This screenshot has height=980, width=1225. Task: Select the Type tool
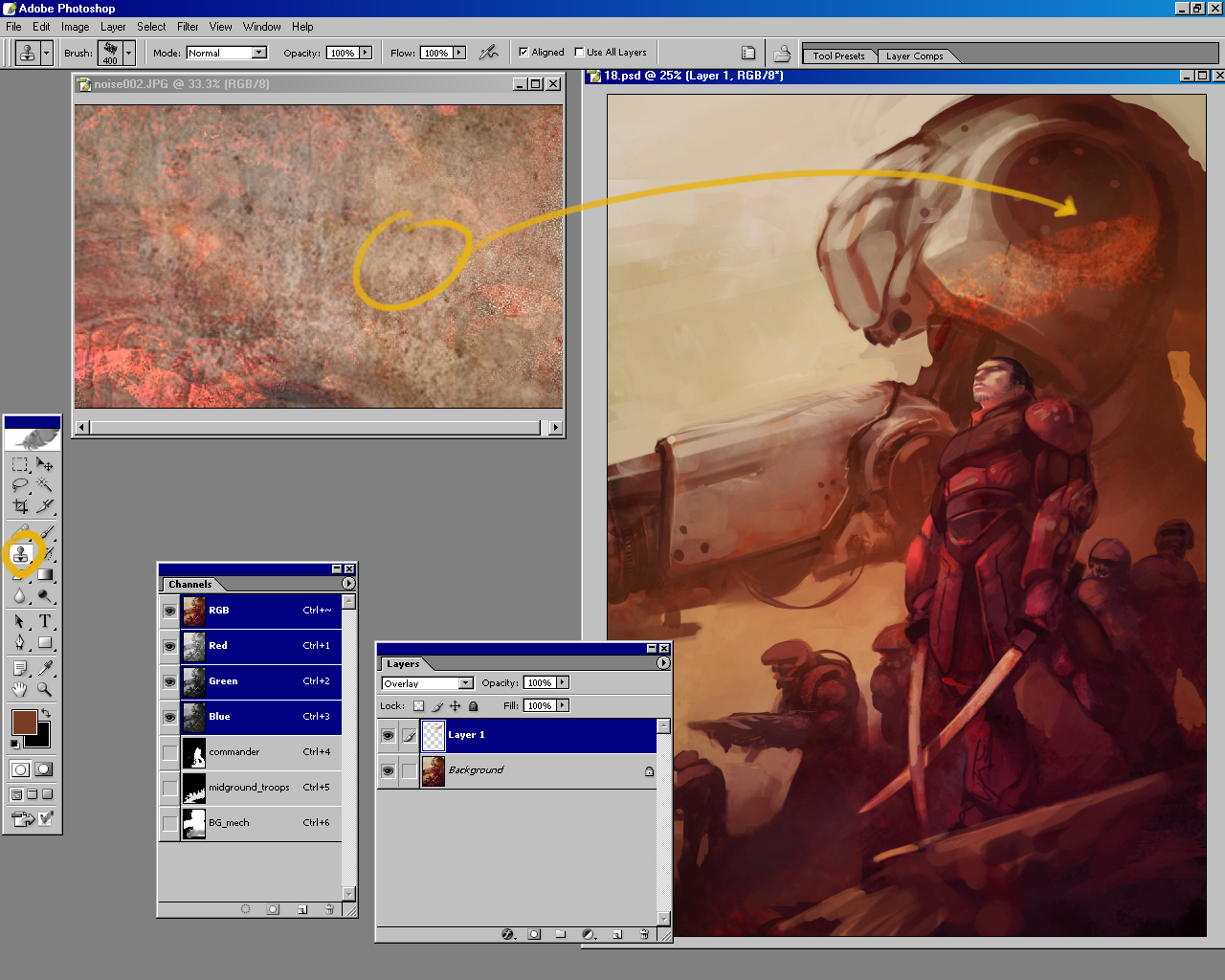point(45,622)
